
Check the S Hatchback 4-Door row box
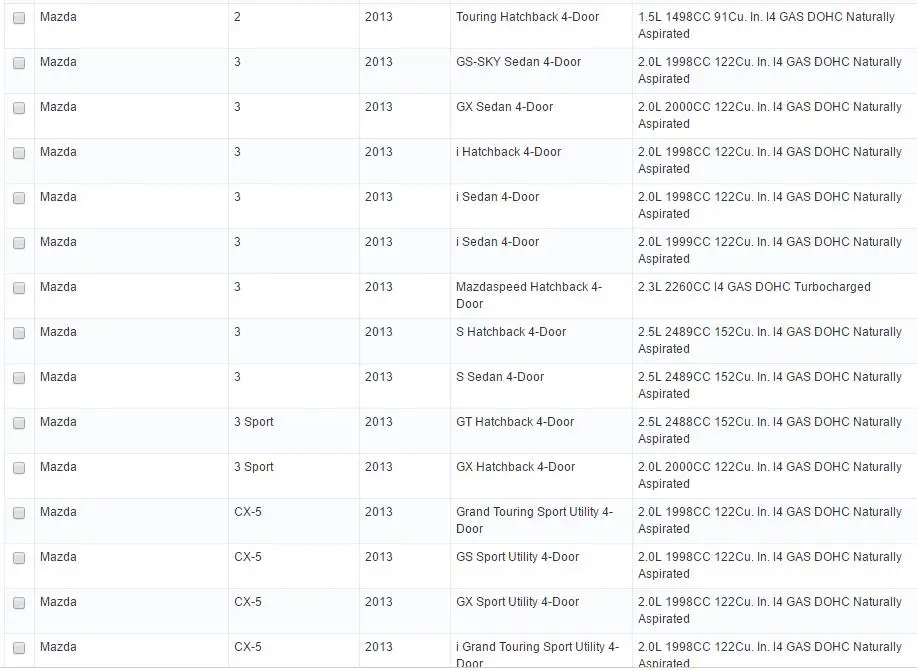[19, 333]
